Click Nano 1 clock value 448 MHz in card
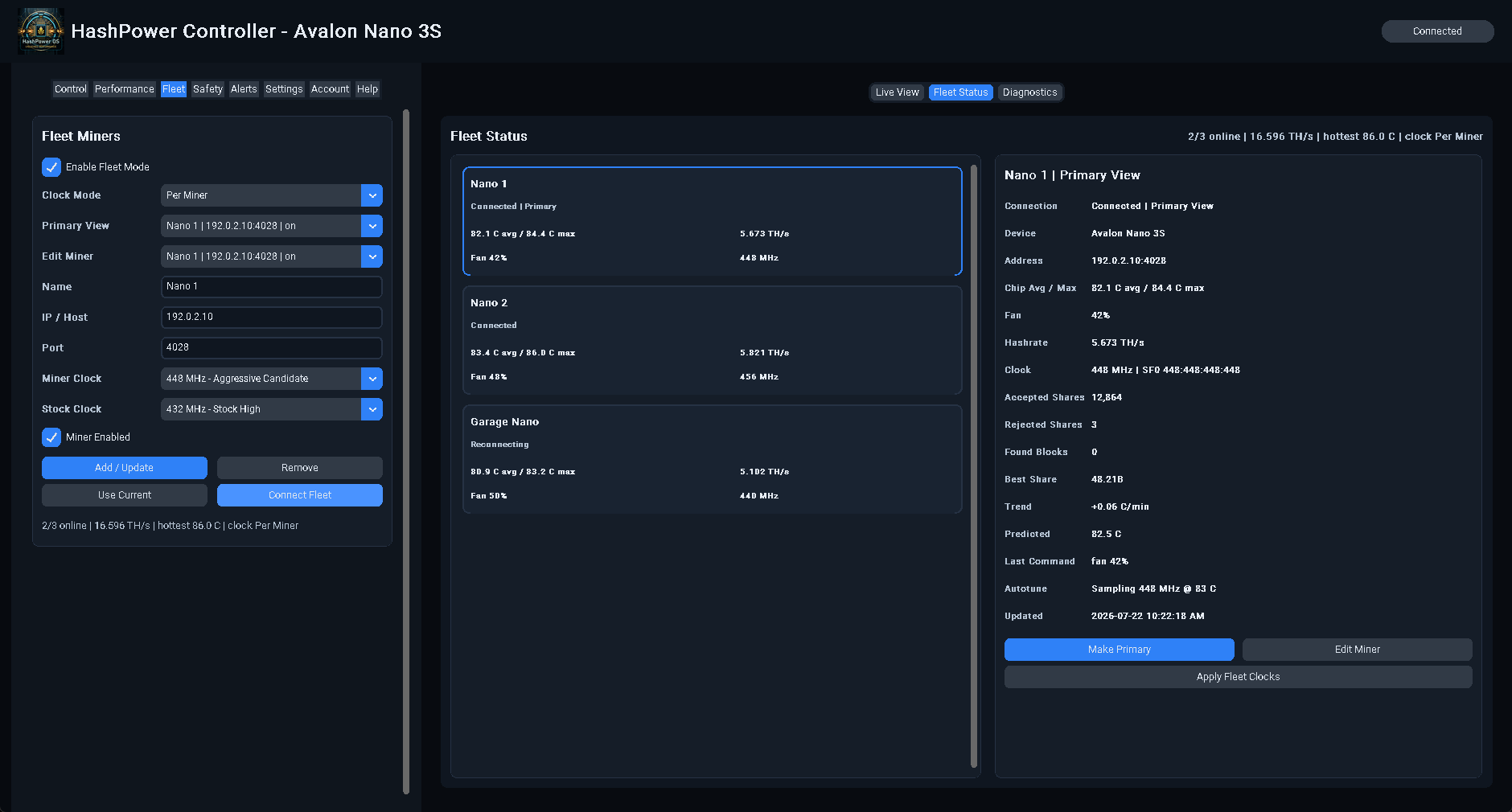Screen dimensions: 1512x812 click(x=759, y=258)
